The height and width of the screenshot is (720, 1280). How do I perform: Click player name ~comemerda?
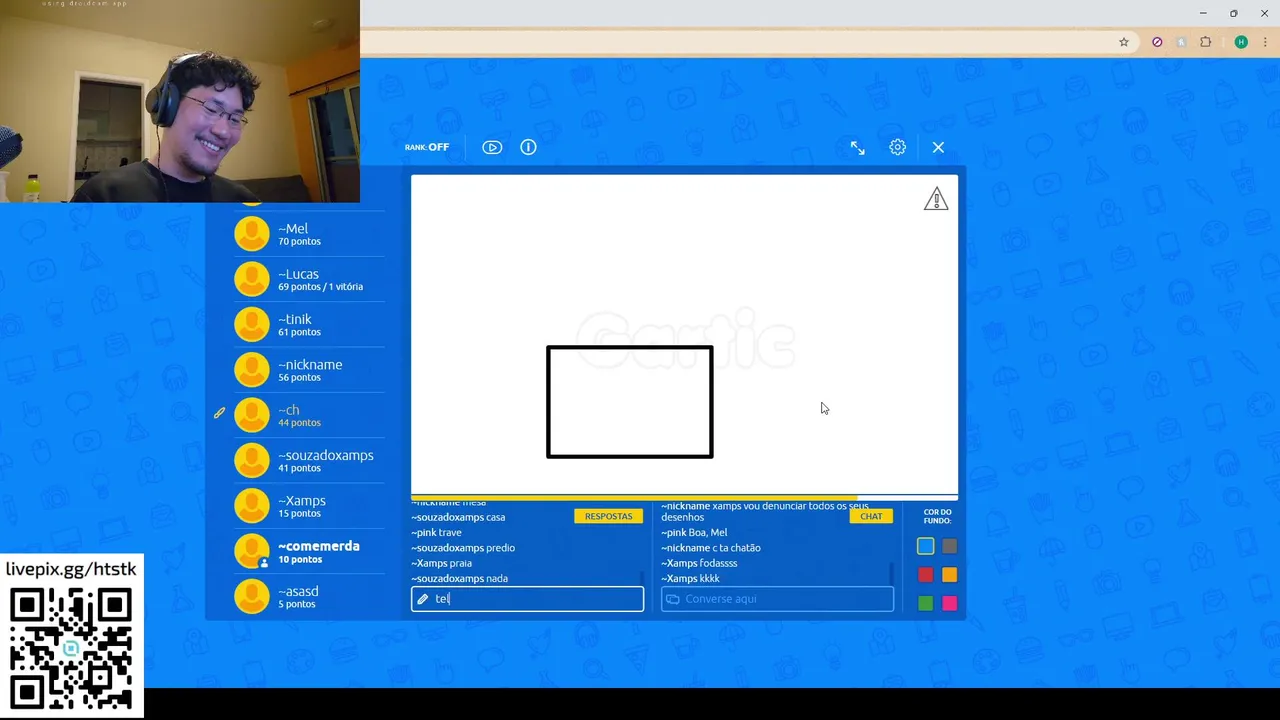point(319,546)
